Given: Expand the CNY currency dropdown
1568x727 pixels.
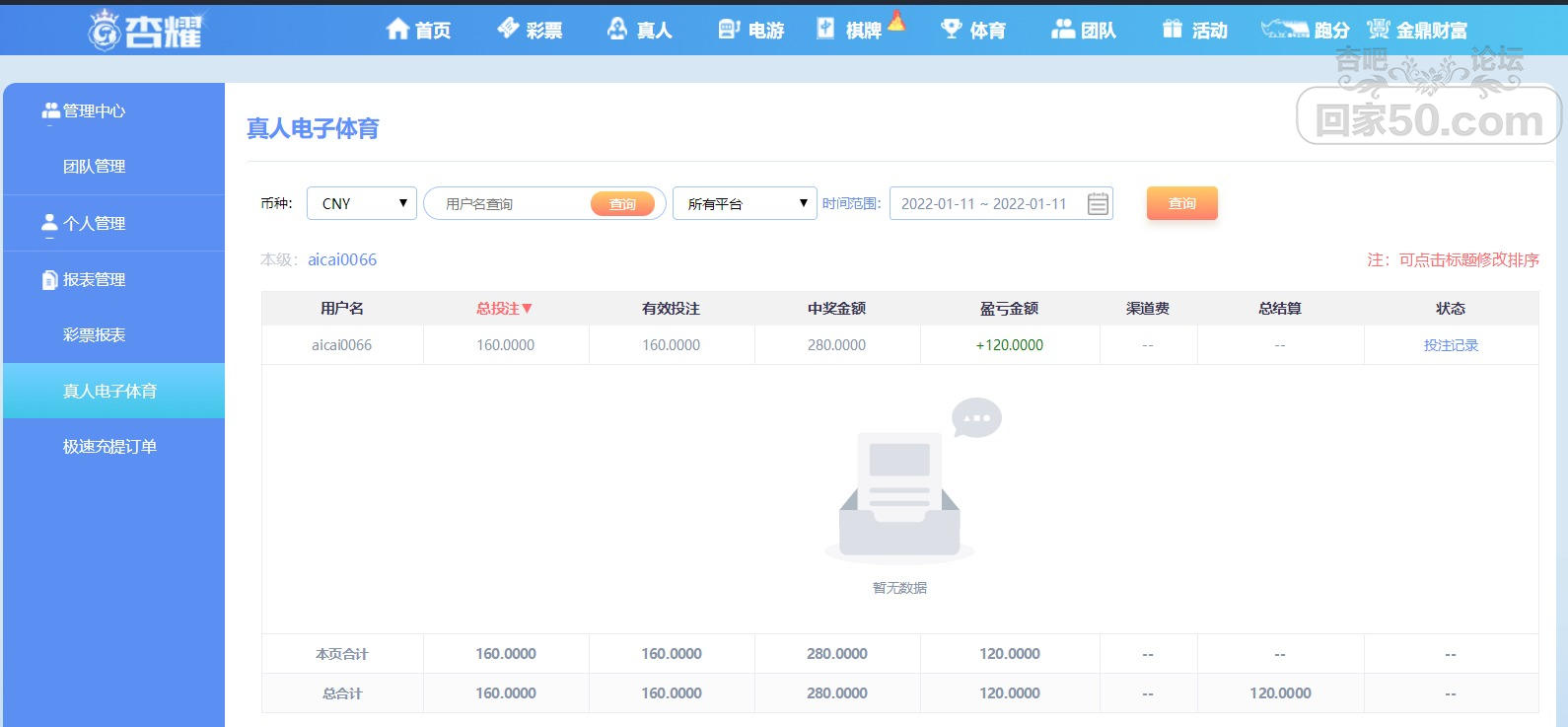Looking at the screenshot, I should [362, 203].
